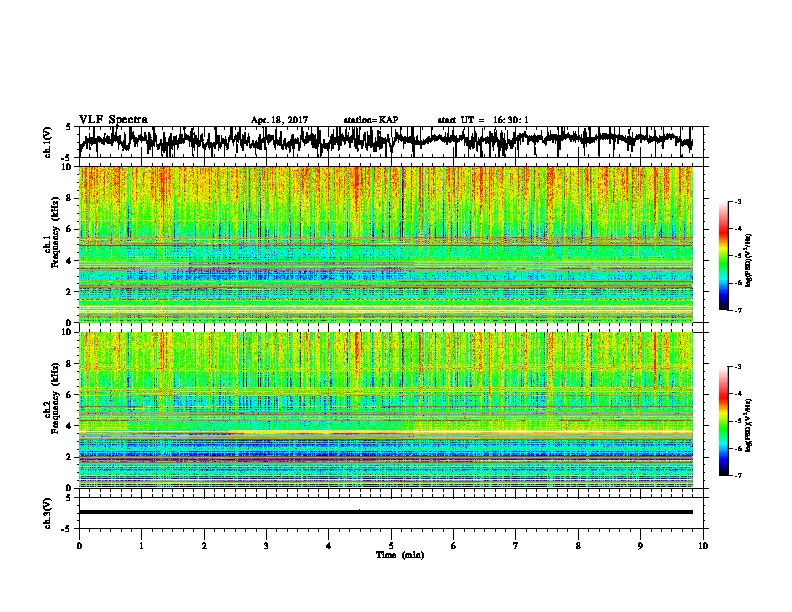The width and height of the screenshot is (792, 612).
Task: Click time axis tick label "3"
Action: pos(266,545)
